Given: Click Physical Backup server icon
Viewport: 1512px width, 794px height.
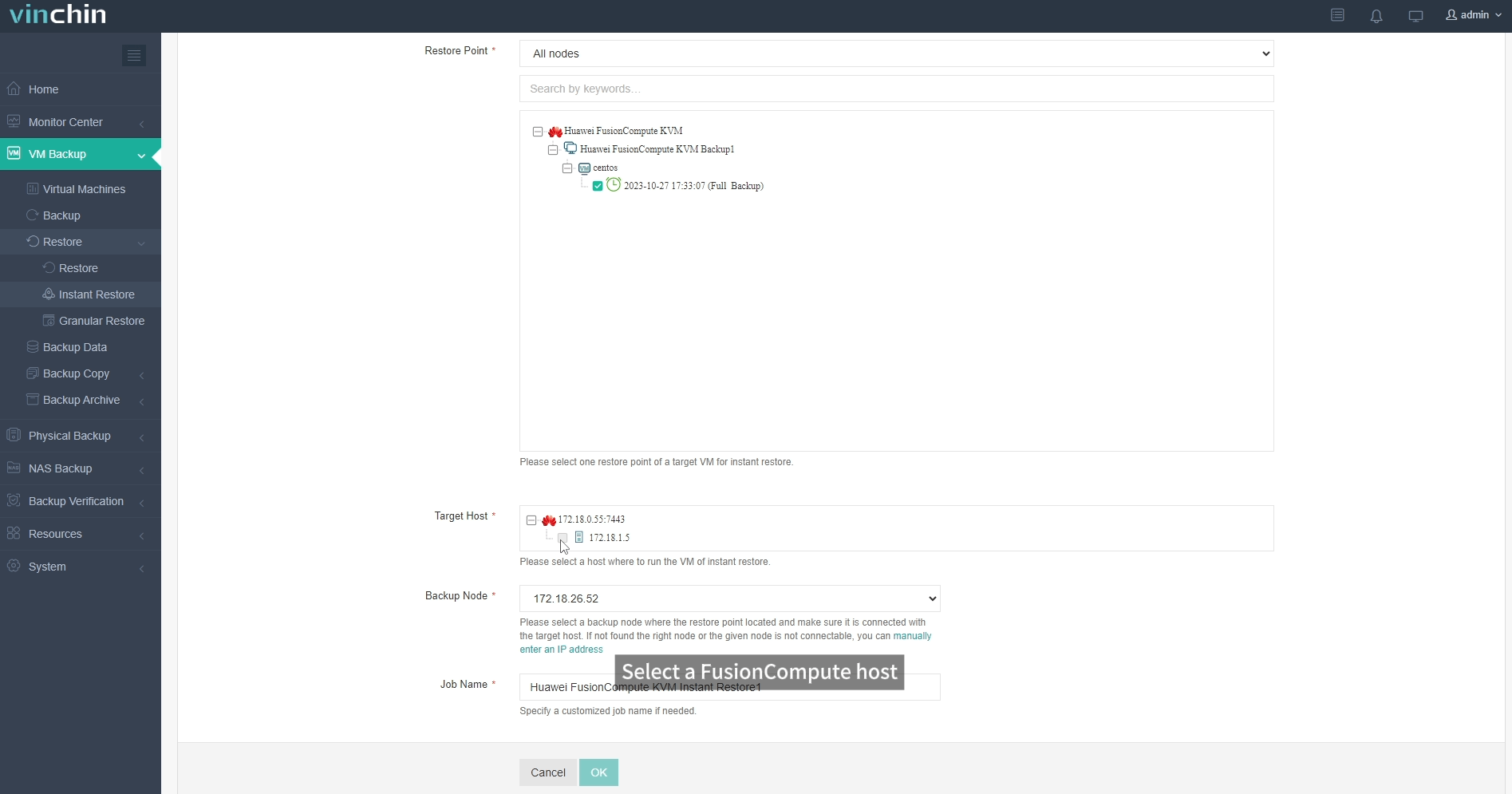Looking at the screenshot, I should (x=14, y=435).
